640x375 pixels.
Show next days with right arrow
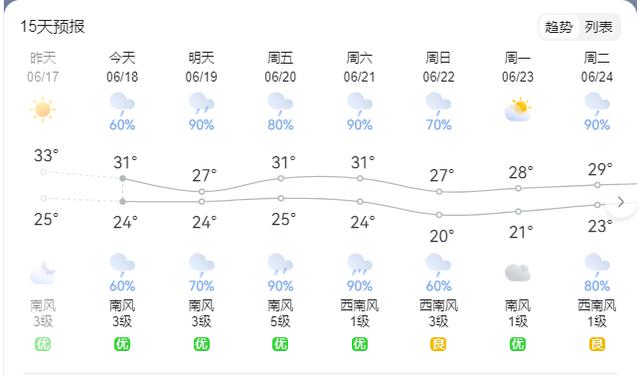[x=621, y=202]
